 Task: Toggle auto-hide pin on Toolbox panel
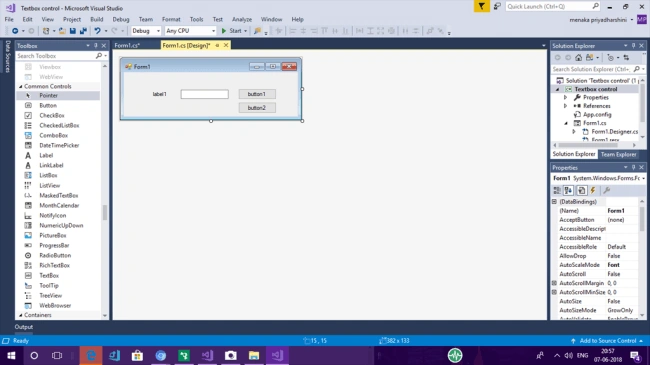tap(96, 46)
